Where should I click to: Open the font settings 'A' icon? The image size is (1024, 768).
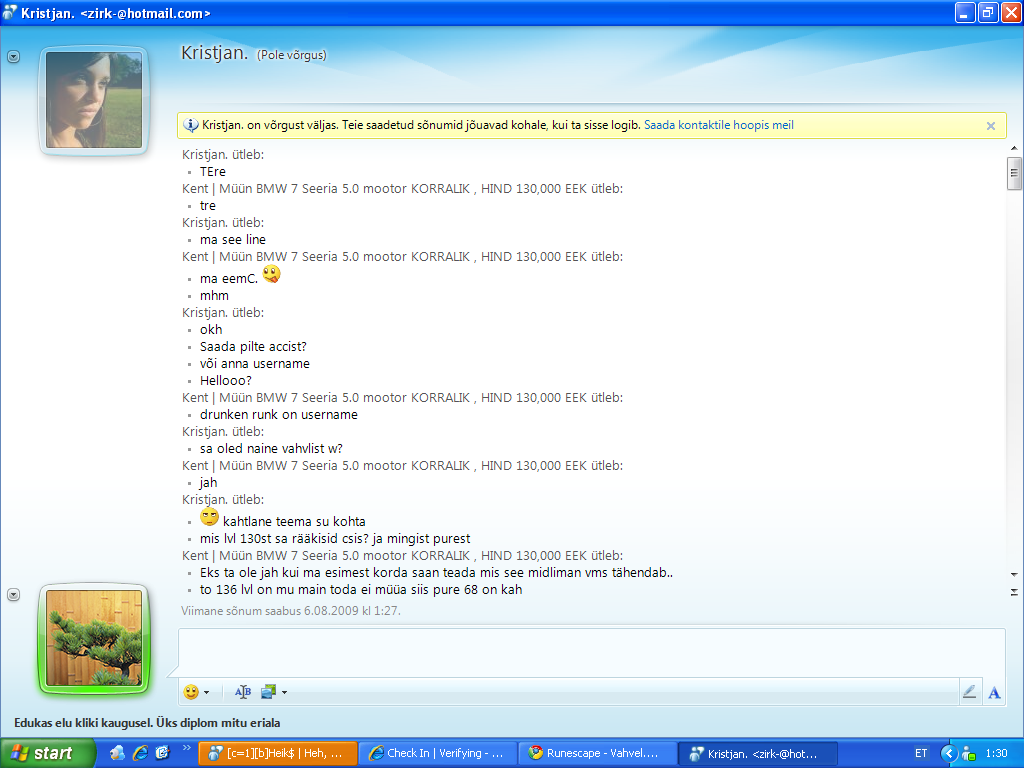994,692
